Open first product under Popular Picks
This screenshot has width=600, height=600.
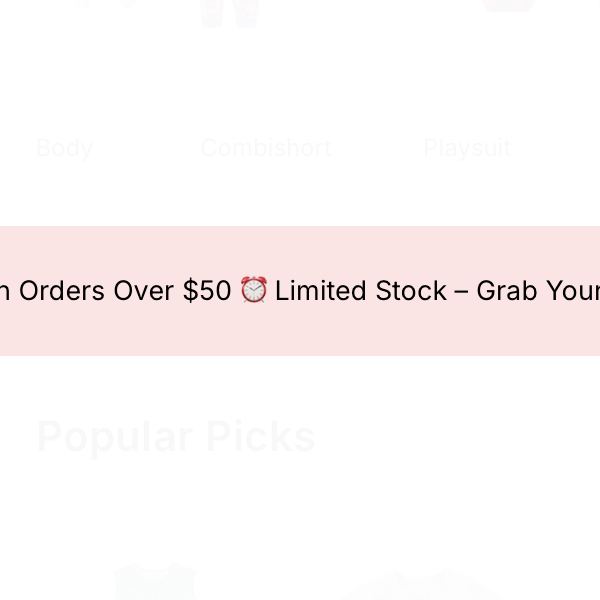[x=153, y=585]
